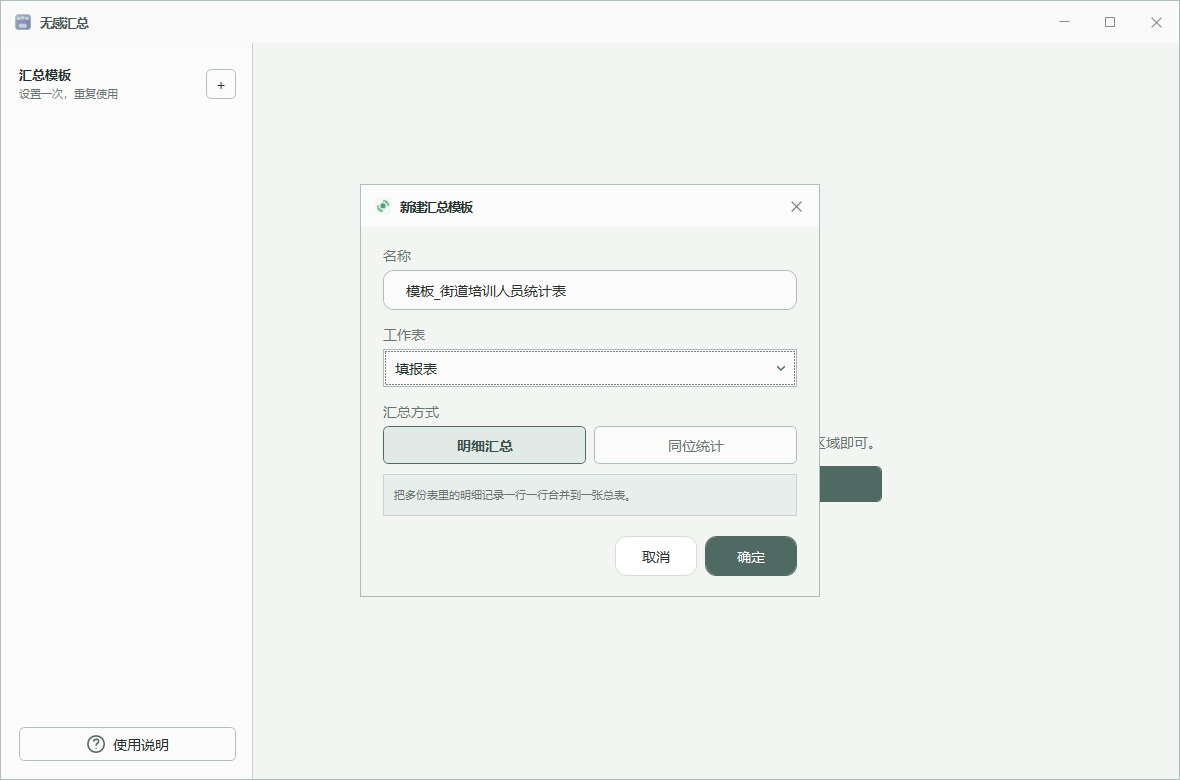Screen dimensions: 1180x780
Task: Click the 无感汇总 app icon in title bar
Action: coord(23,23)
